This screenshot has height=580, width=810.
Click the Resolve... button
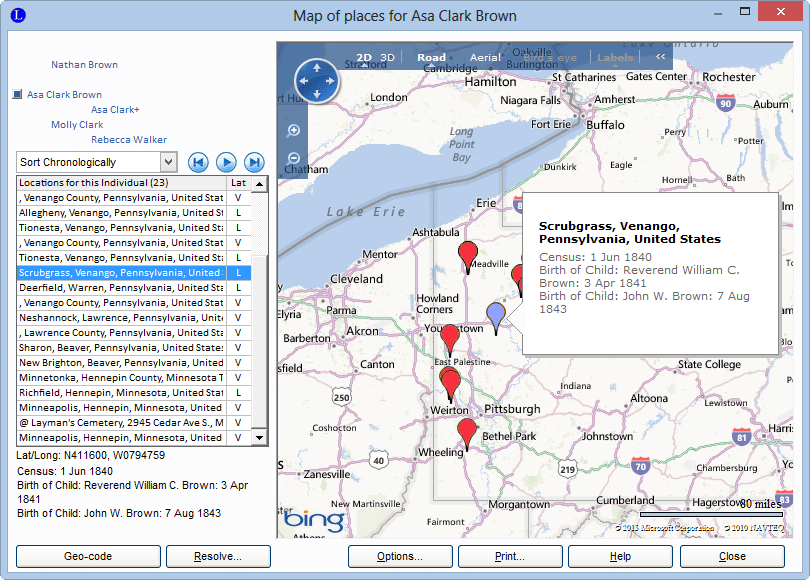[218, 556]
